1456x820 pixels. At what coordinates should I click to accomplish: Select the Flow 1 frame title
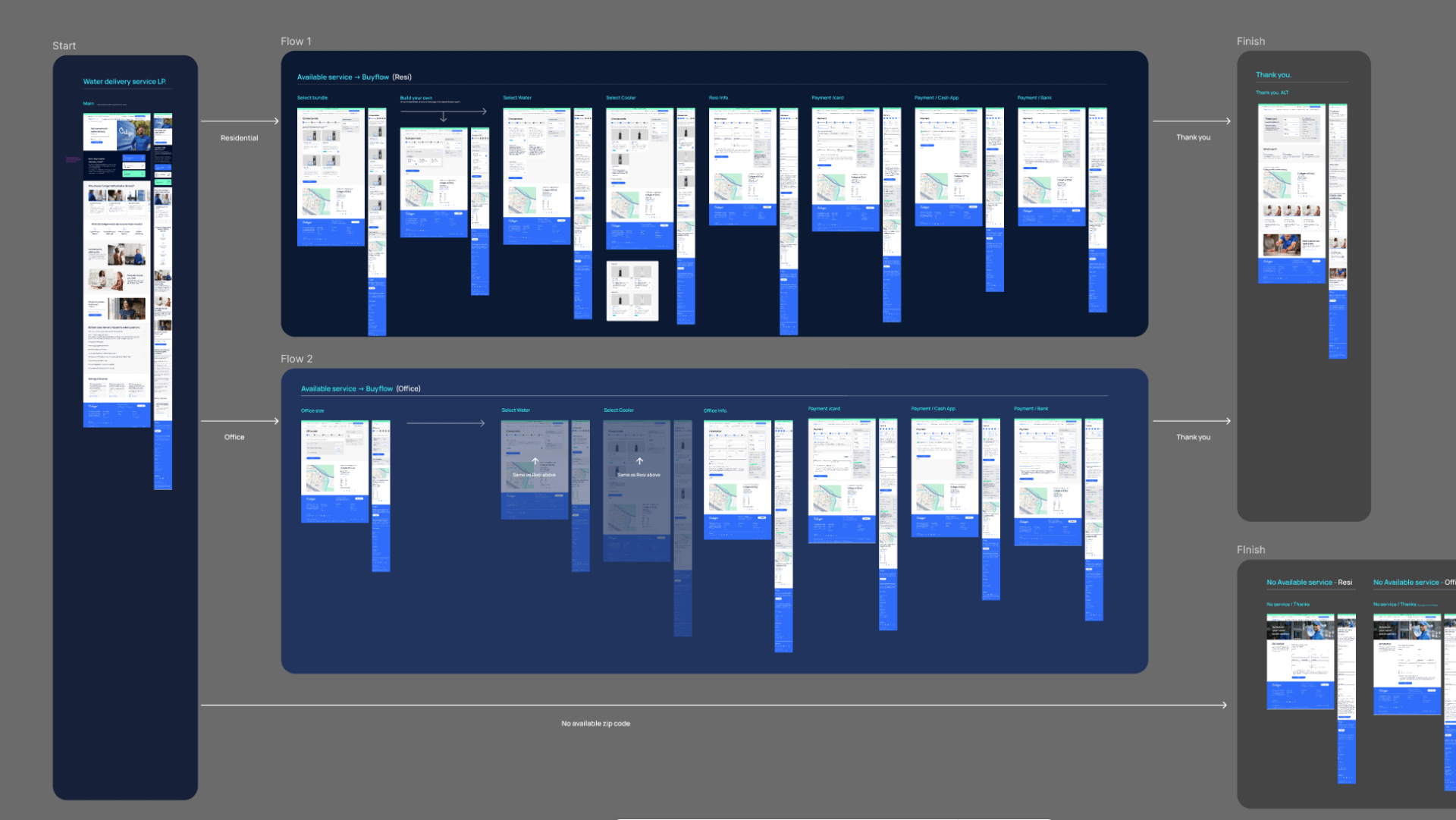(296, 42)
